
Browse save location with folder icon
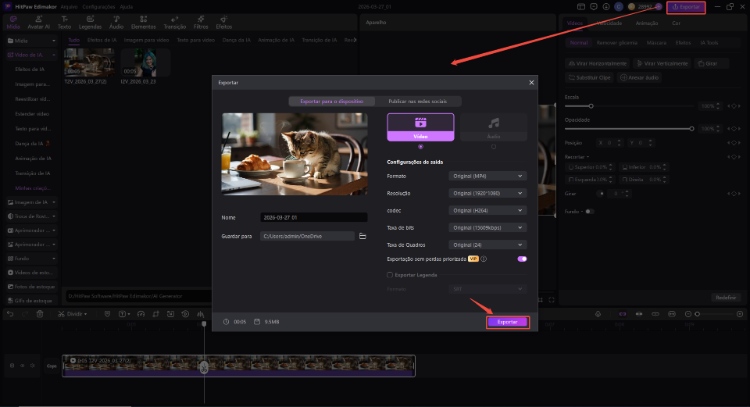(361, 236)
